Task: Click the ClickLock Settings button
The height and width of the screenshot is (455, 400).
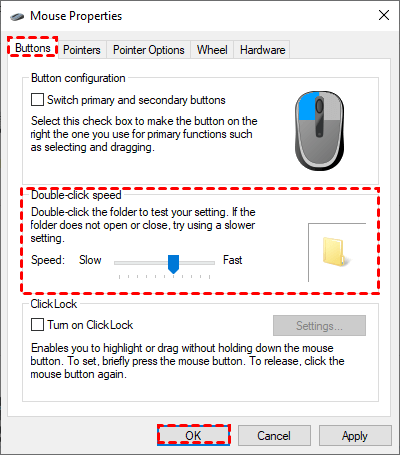Action: click(319, 325)
